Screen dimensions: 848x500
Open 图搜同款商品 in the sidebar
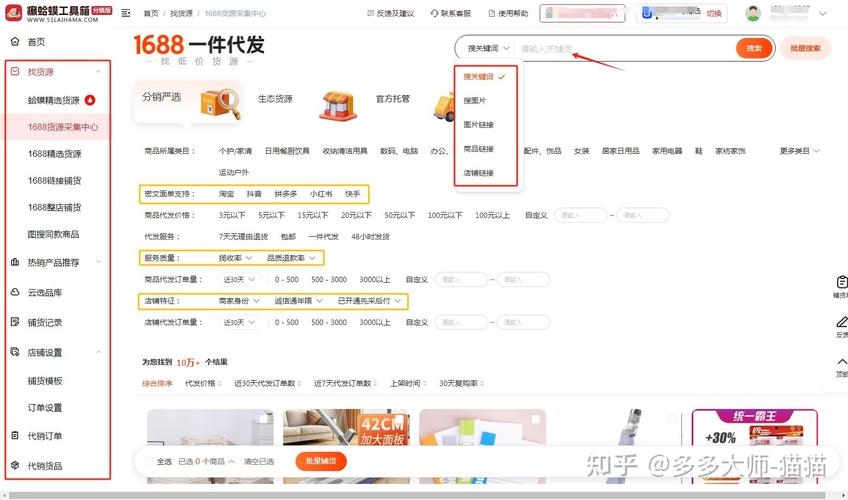[54, 234]
